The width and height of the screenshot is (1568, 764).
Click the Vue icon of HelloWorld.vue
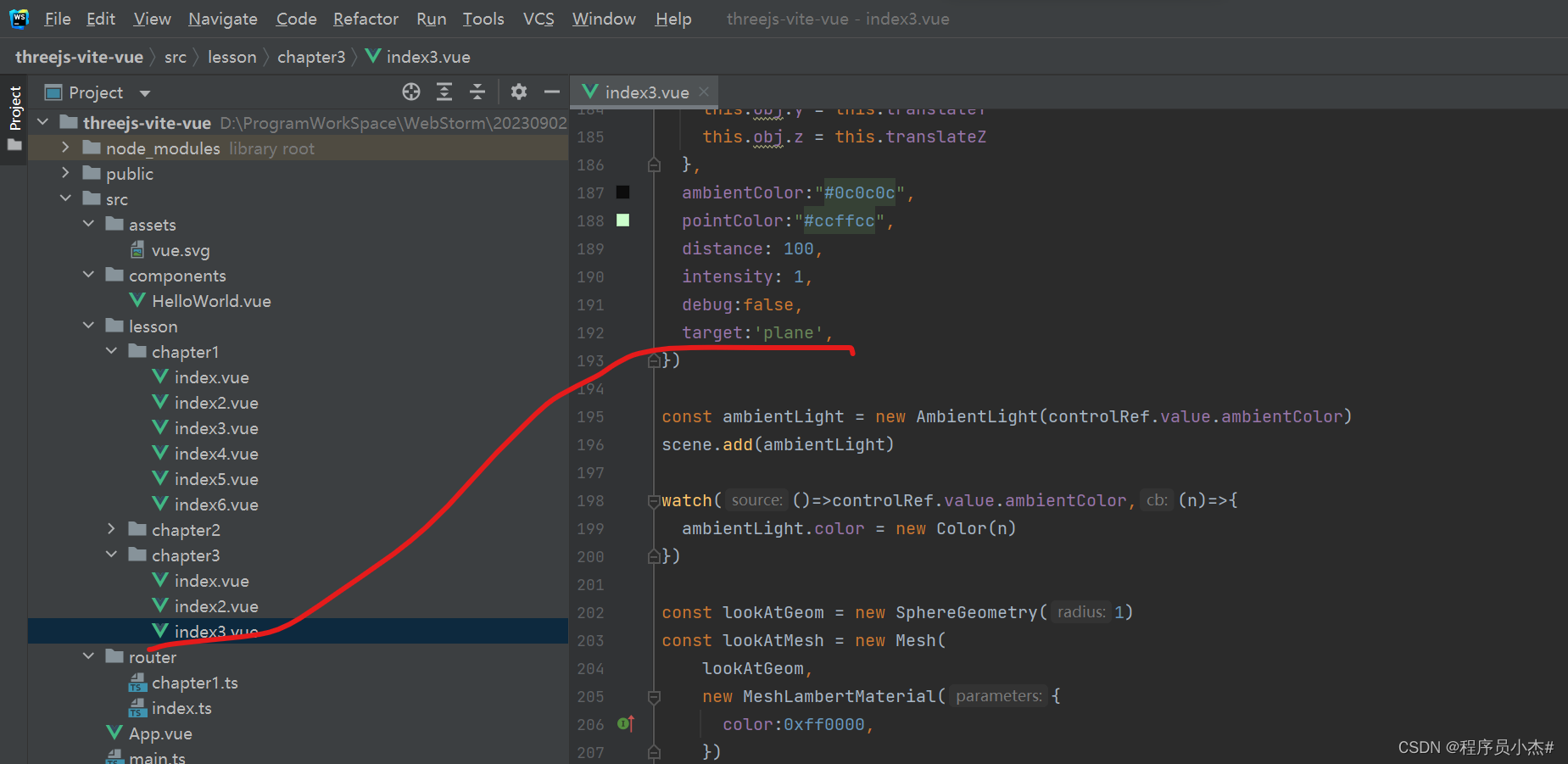137,300
